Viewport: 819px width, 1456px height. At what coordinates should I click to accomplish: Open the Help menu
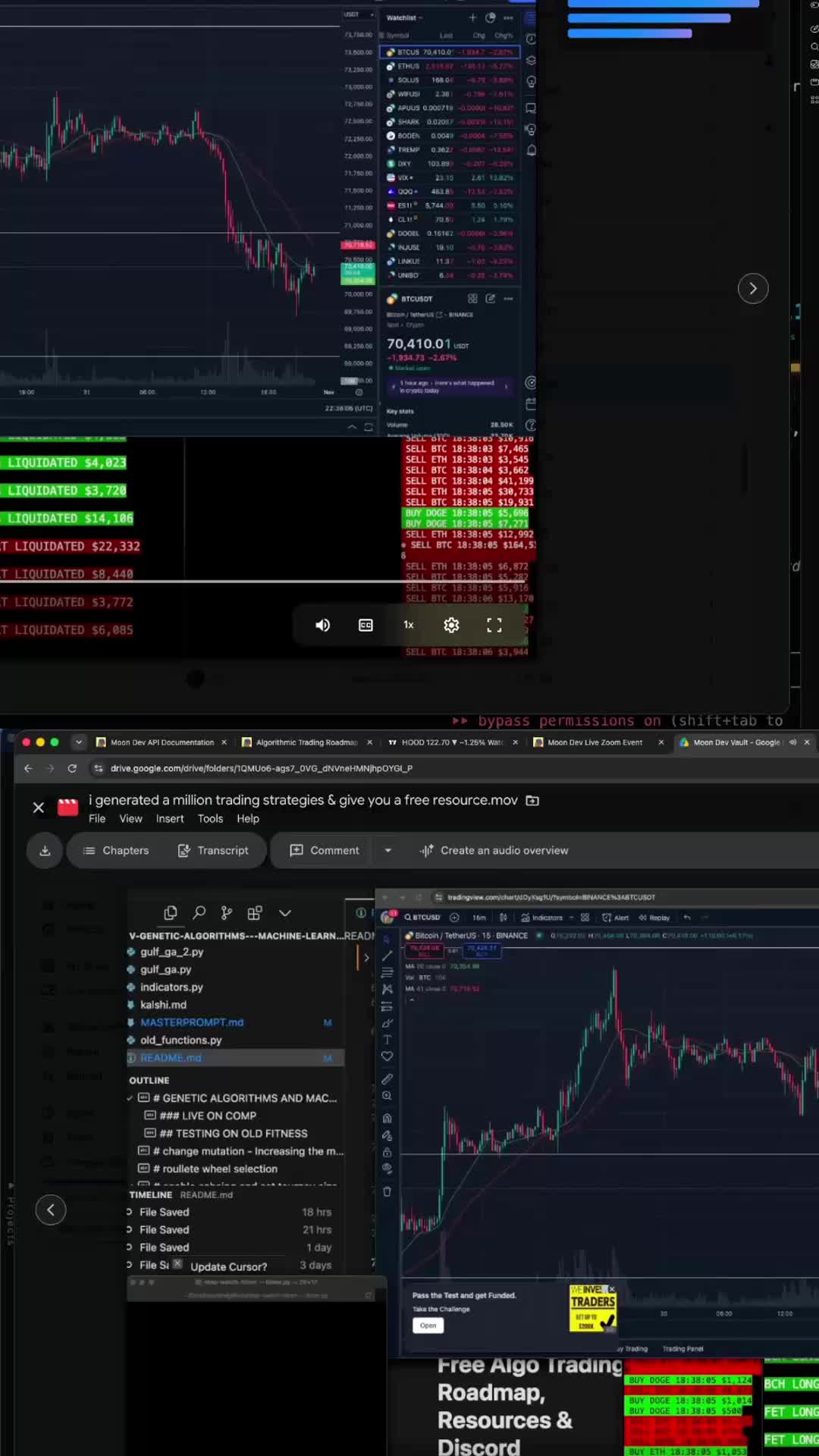tap(248, 819)
